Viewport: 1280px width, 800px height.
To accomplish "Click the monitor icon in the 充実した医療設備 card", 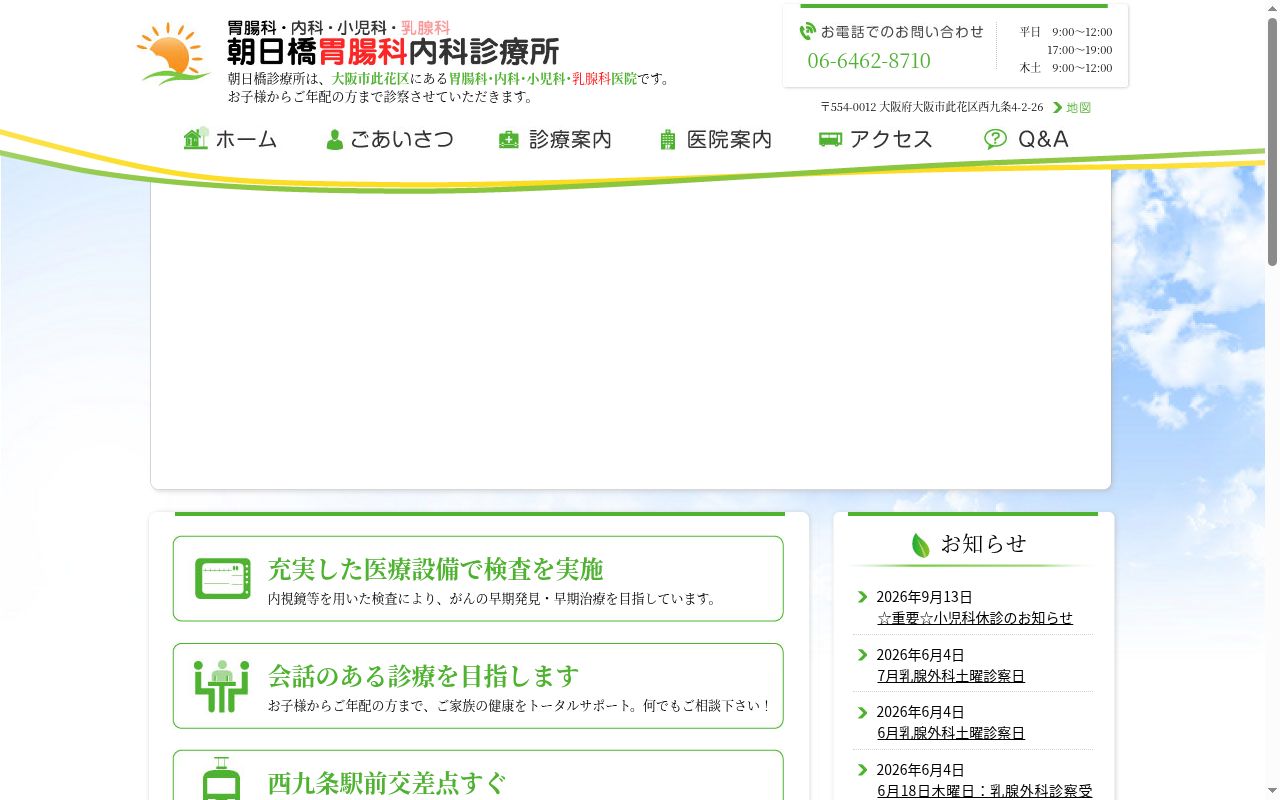I will point(223,578).
